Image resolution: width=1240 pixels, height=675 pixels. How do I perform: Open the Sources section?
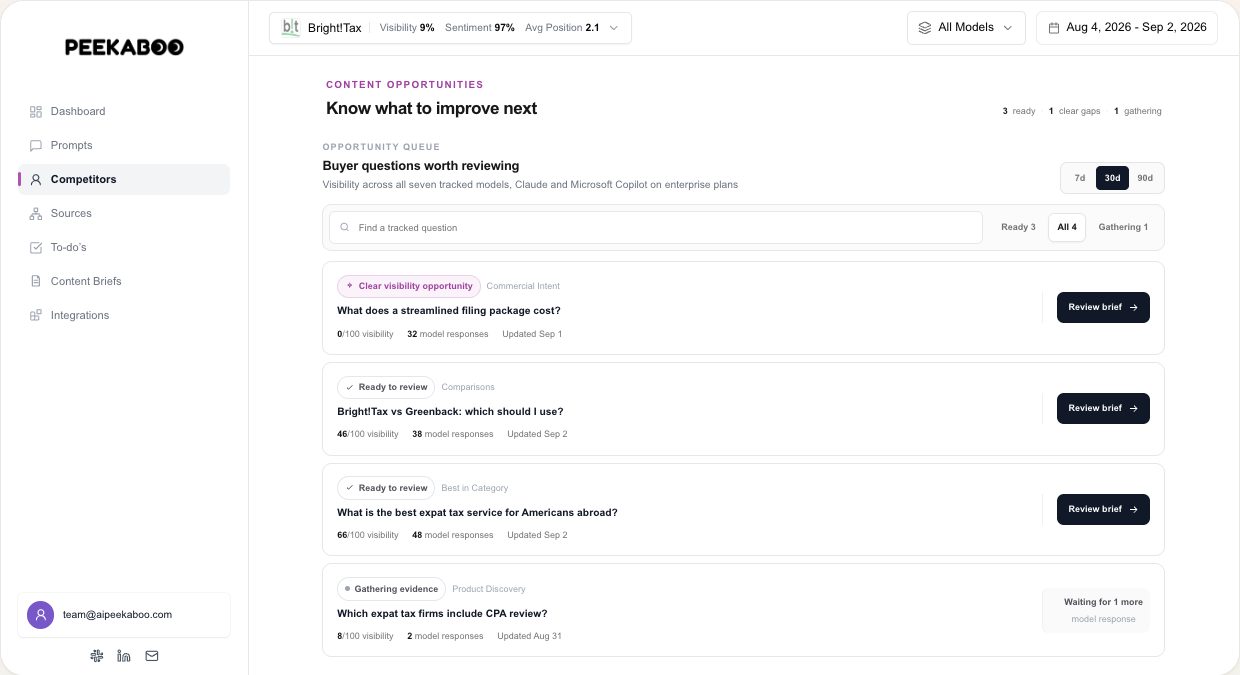(x=124, y=213)
